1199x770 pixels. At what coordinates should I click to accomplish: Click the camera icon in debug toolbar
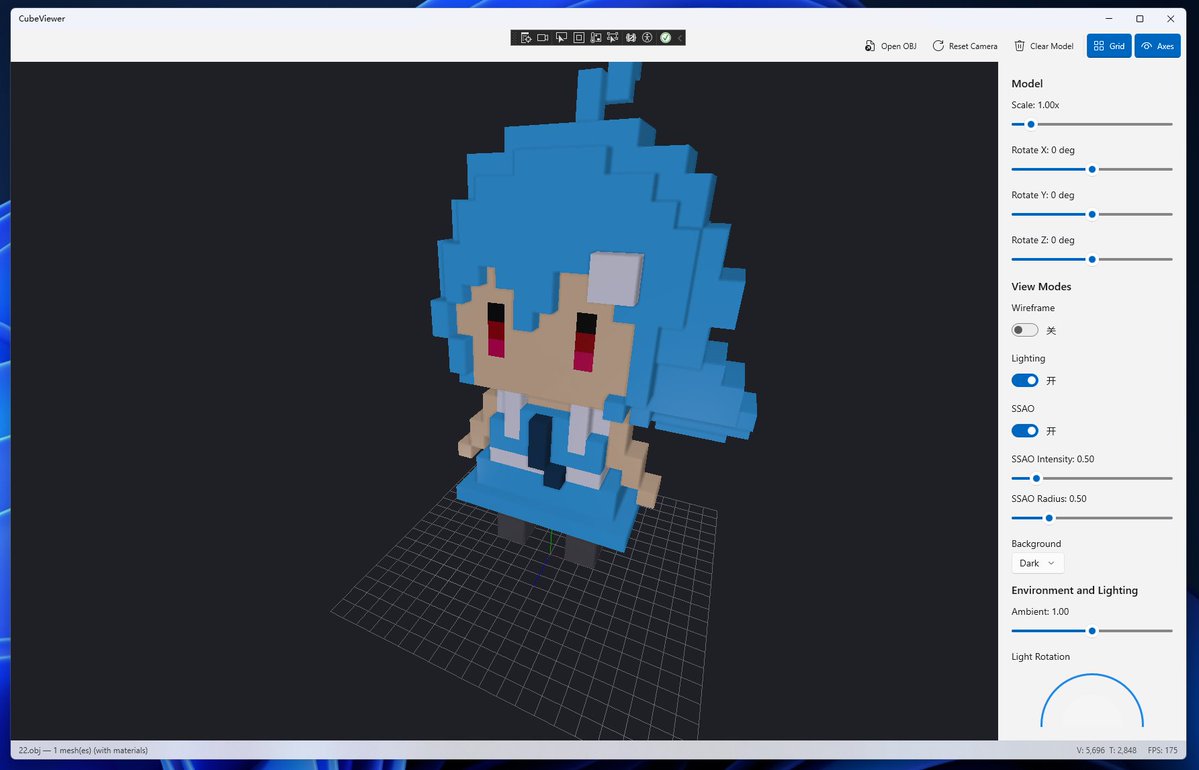pos(543,37)
